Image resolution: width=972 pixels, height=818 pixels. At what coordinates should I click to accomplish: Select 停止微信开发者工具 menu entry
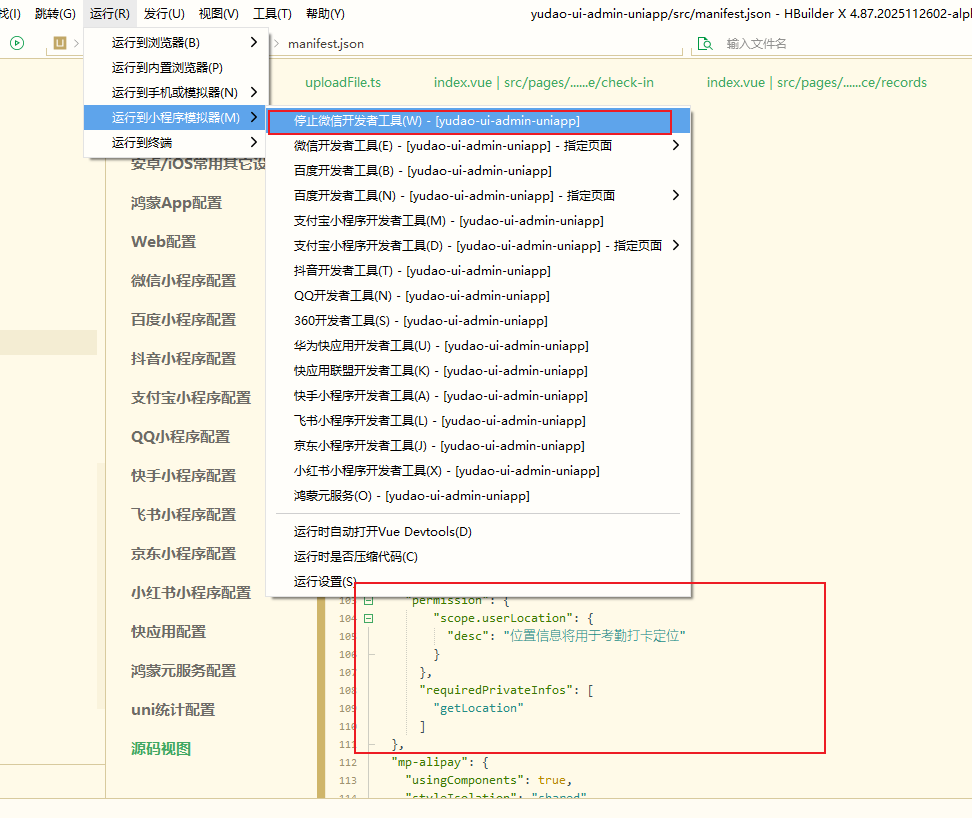436,121
